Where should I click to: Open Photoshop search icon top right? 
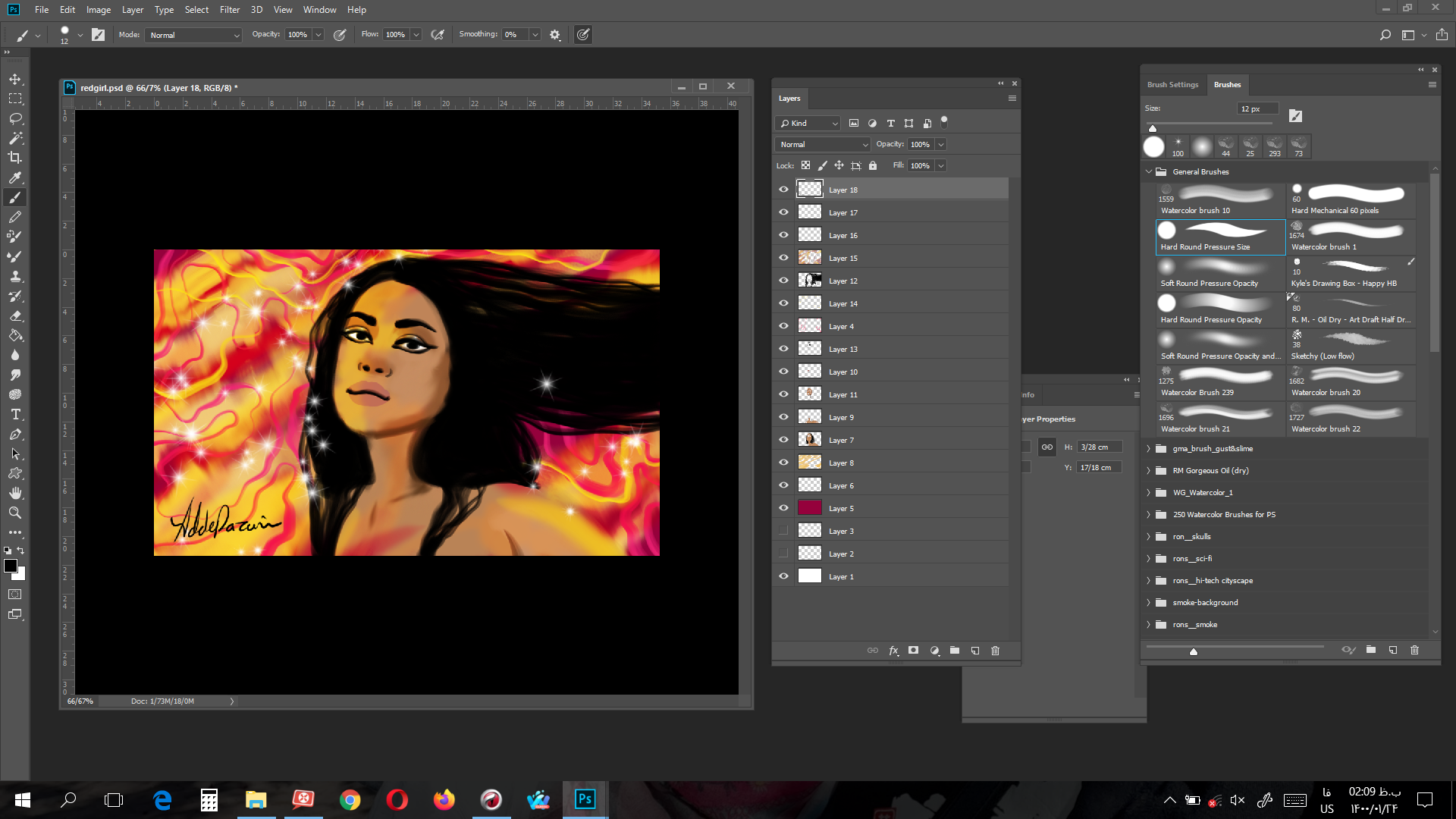(x=1385, y=35)
